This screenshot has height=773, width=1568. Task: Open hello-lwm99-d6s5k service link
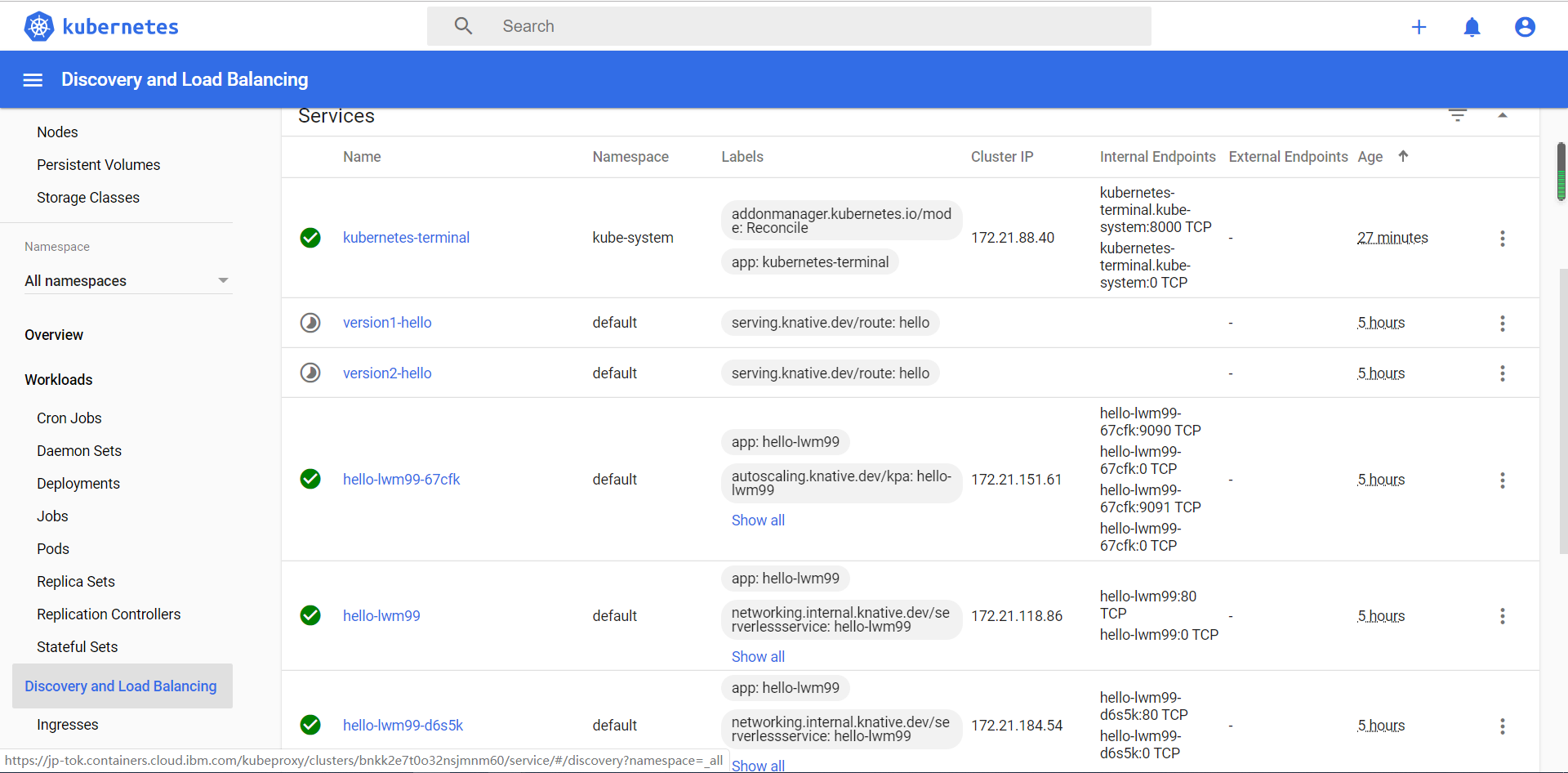coord(403,726)
